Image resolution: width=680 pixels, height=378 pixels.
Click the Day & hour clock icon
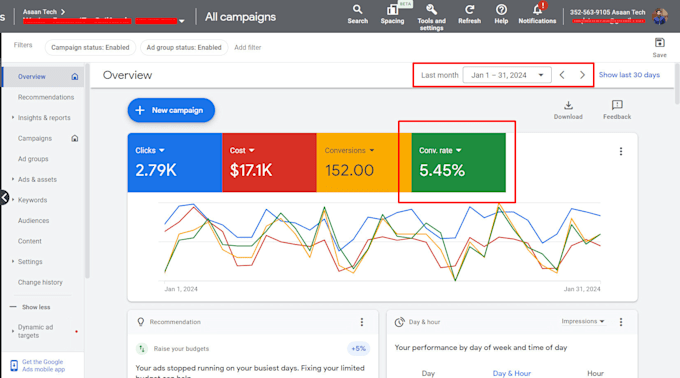click(x=399, y=322)
